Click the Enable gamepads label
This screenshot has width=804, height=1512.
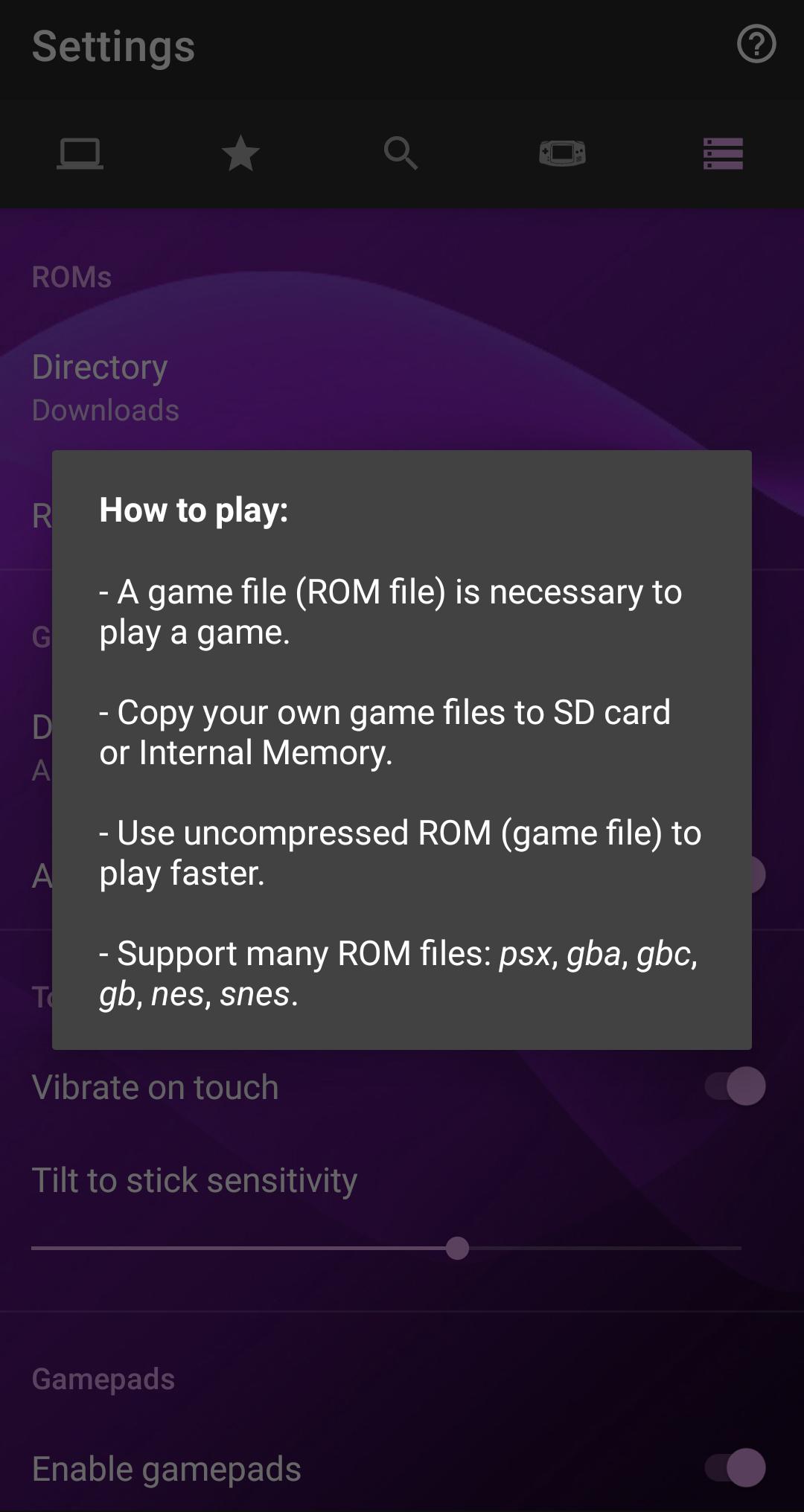(167, 1470)
